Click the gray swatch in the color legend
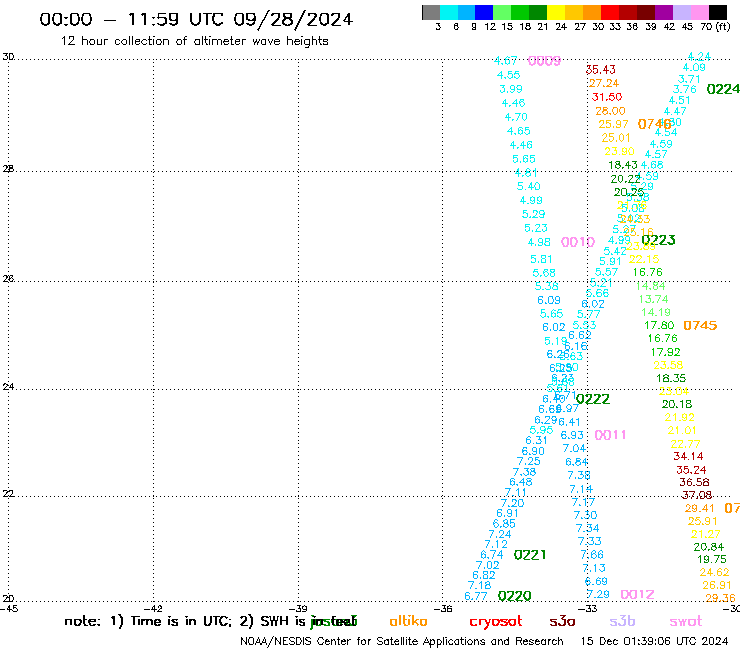This screenshot has width=740, height=650. point(431,12)
